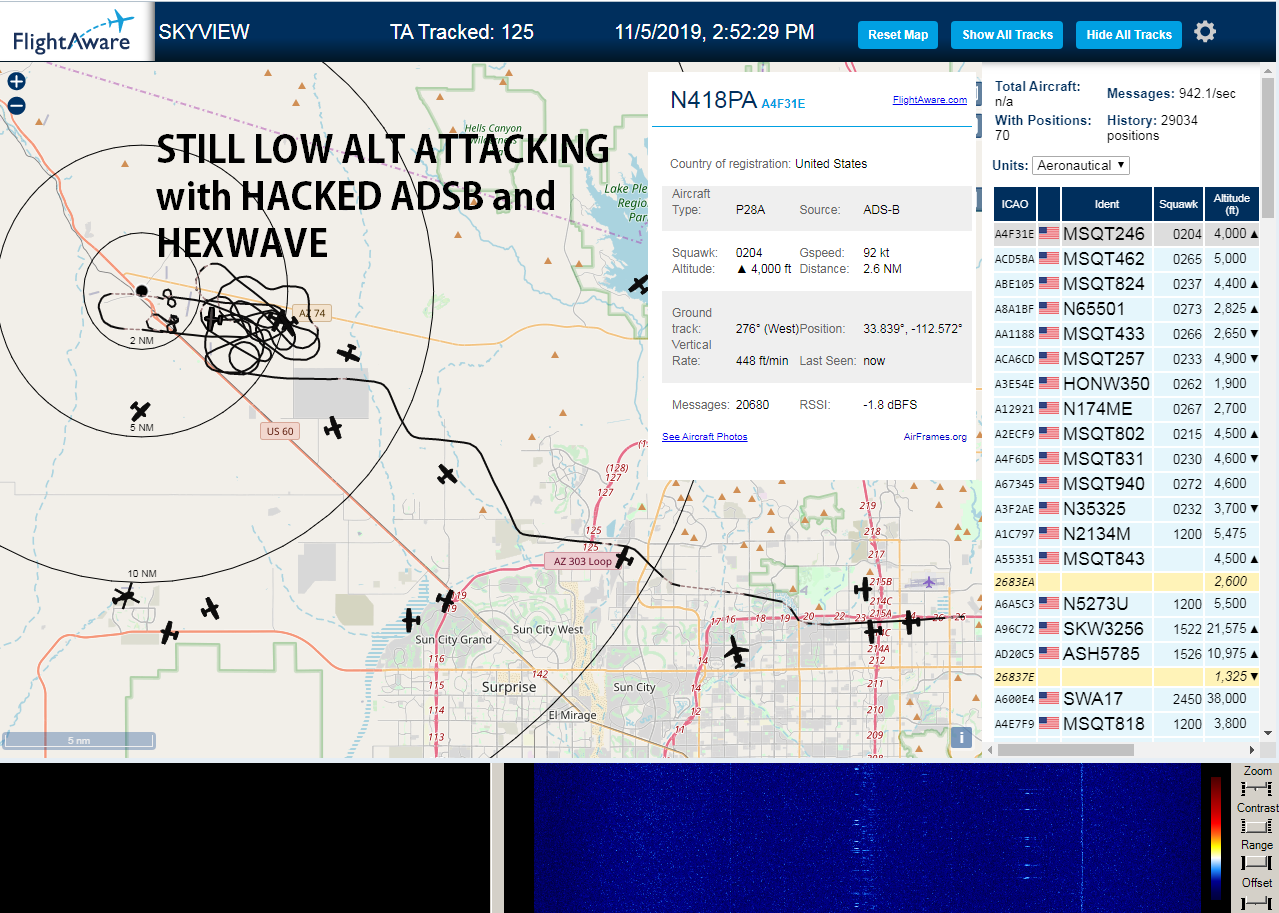Select the N35325 aircraft row
This screenshot has height=913, width=1279.
pyautogui.click(x=1127, y=509)
